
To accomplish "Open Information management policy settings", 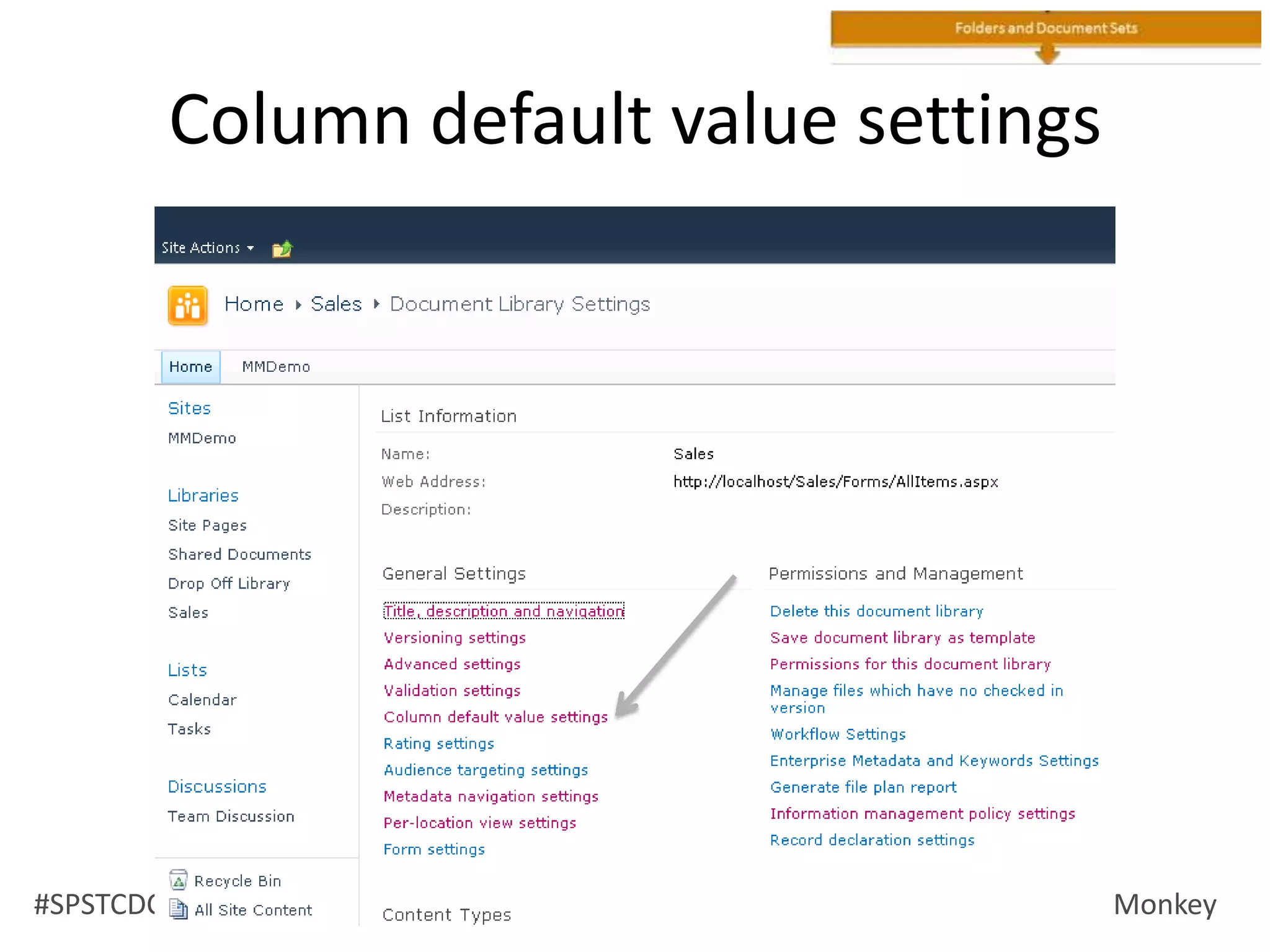I will [923, 814].
